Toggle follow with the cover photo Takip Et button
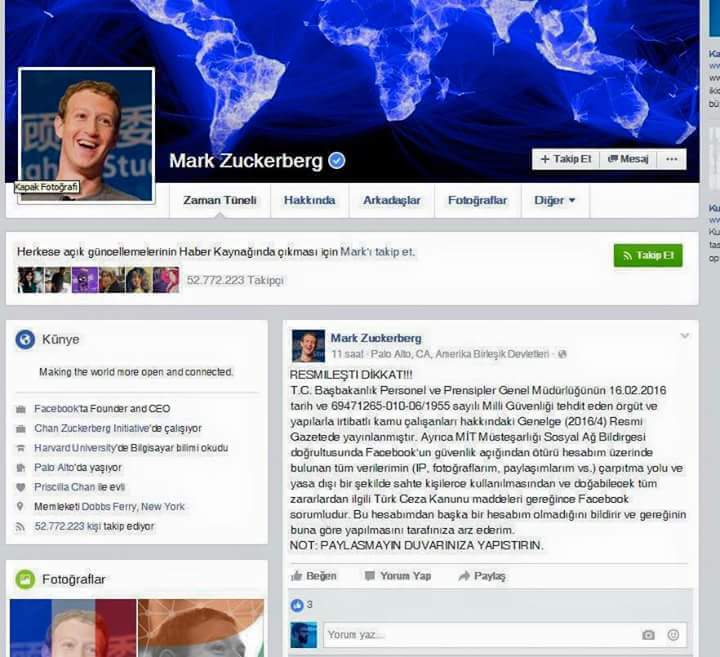This screenshot has width=720, height=657. [x=566, y=159]
